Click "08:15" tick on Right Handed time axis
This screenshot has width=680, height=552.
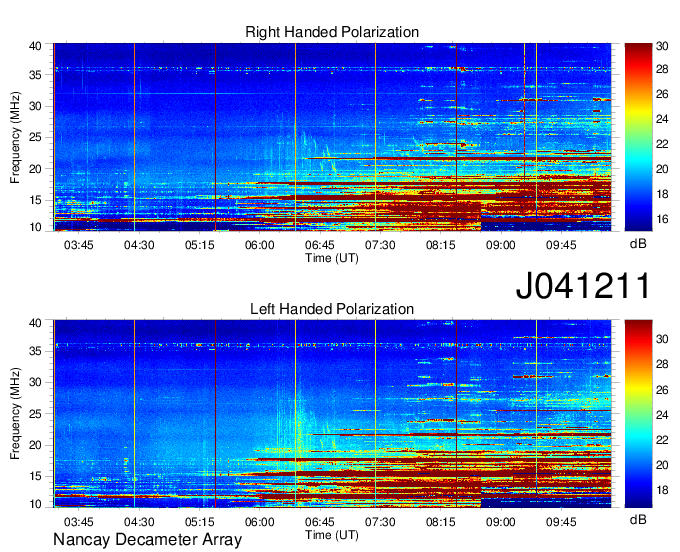[440, 245]
